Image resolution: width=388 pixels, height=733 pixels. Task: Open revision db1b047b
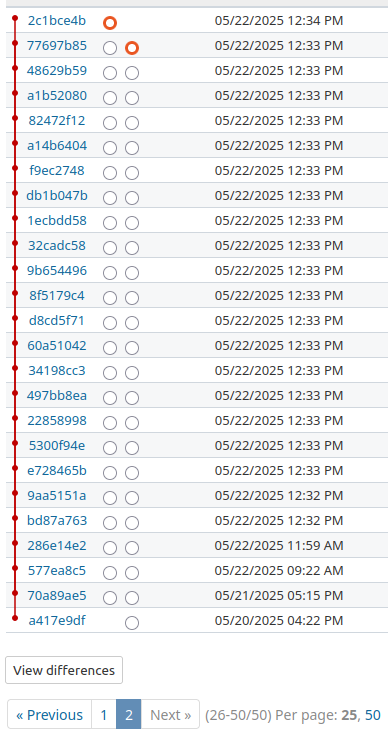pyautogui.click(x=57, y=195)
